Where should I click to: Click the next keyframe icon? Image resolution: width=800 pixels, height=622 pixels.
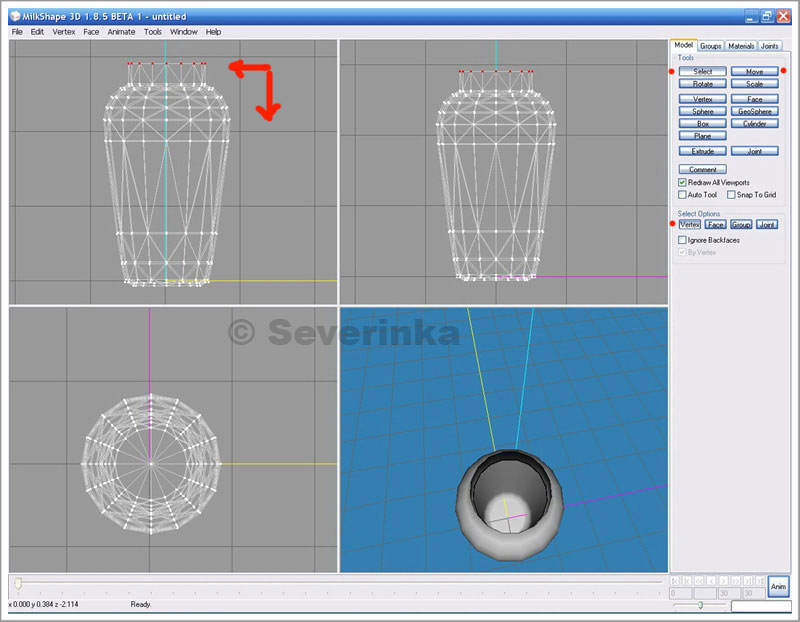pos(748,581)
